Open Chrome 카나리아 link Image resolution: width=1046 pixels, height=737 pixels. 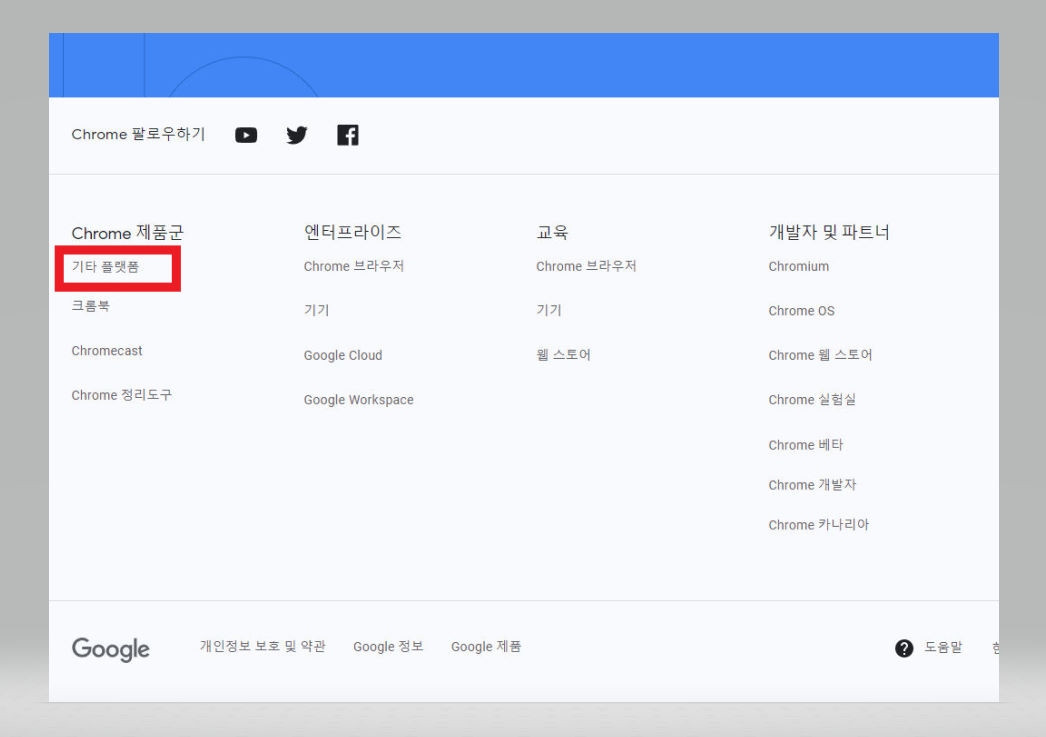(x=819, y=525)
